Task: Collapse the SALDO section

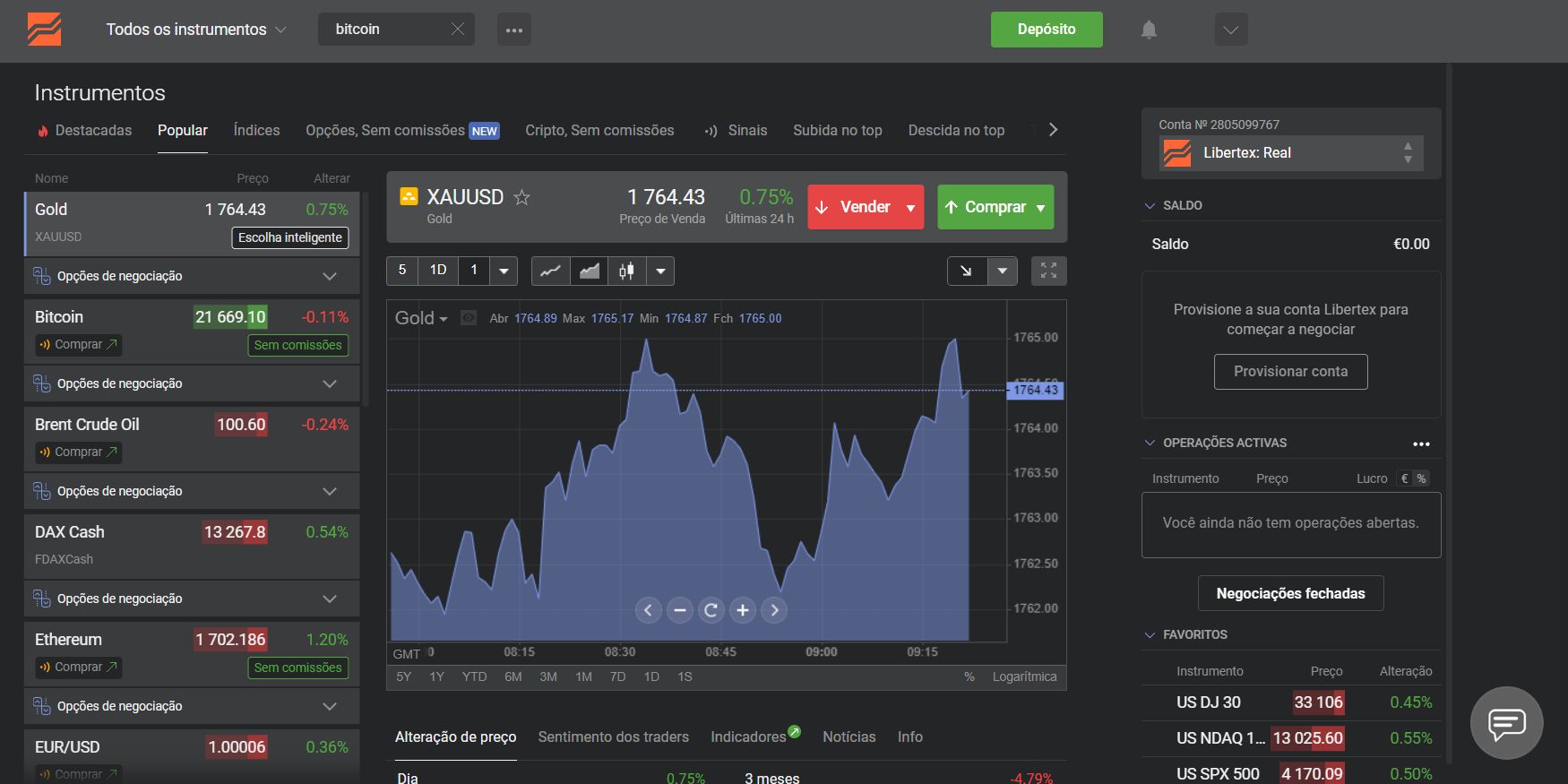Action: [1174, 205]
